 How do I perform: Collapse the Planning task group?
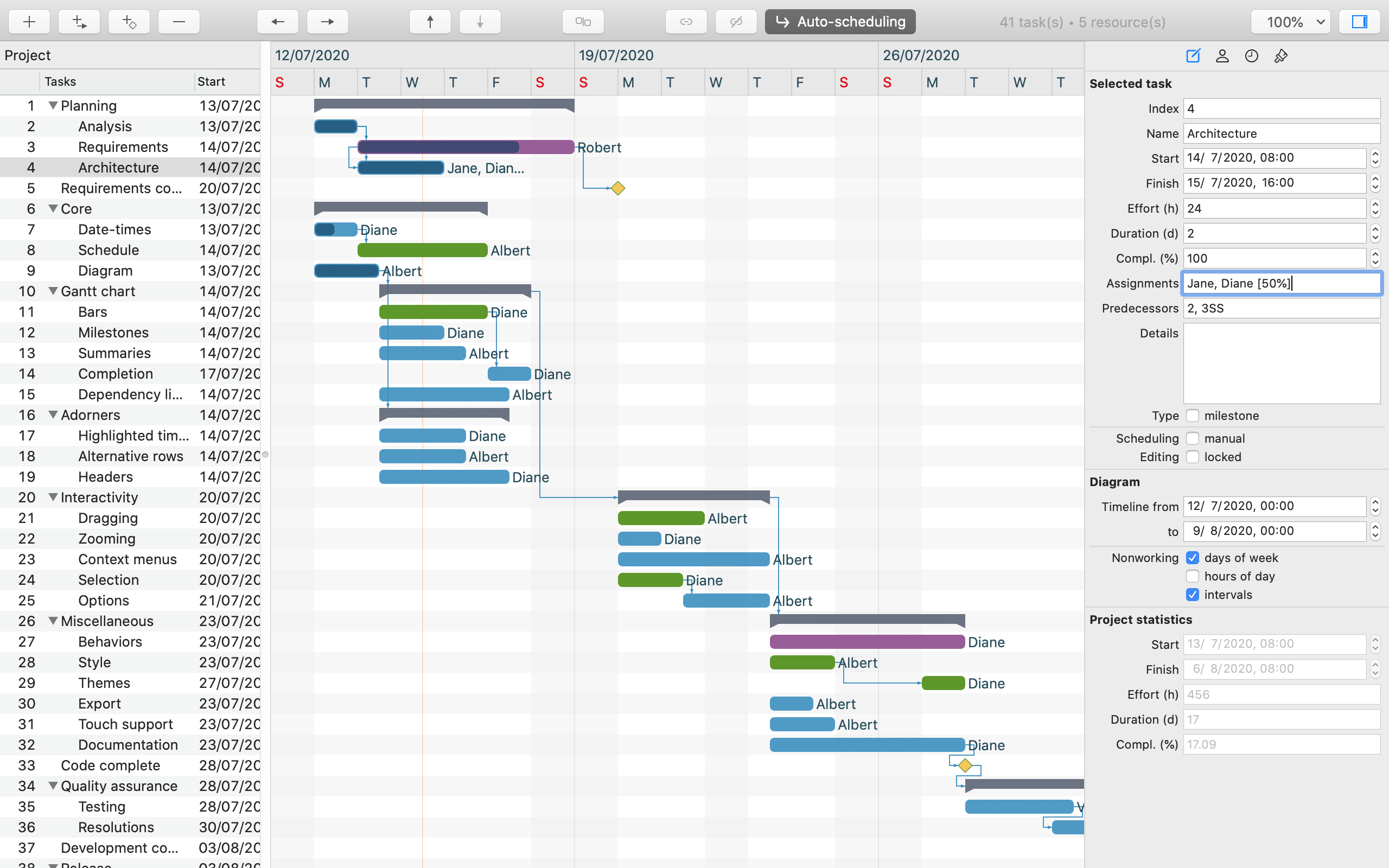click(x=53, y=106)
